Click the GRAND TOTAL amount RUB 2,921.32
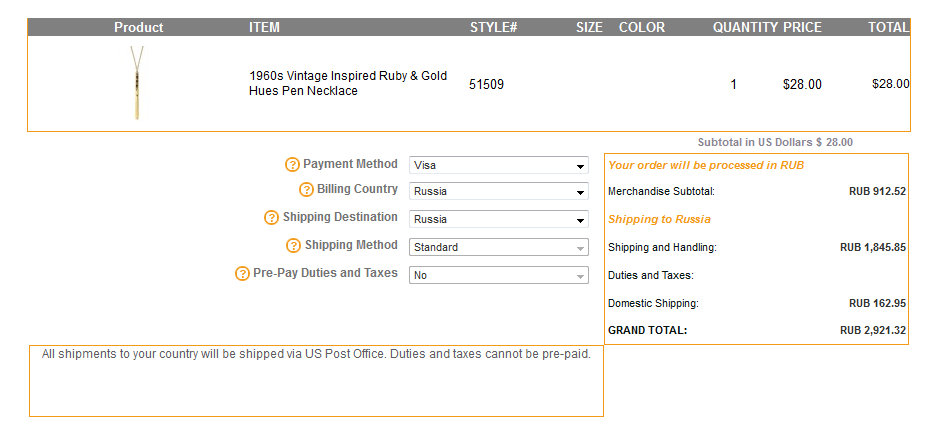Image resolution: width=950 pixels, height=436 pixels. (x=872, y=330)
